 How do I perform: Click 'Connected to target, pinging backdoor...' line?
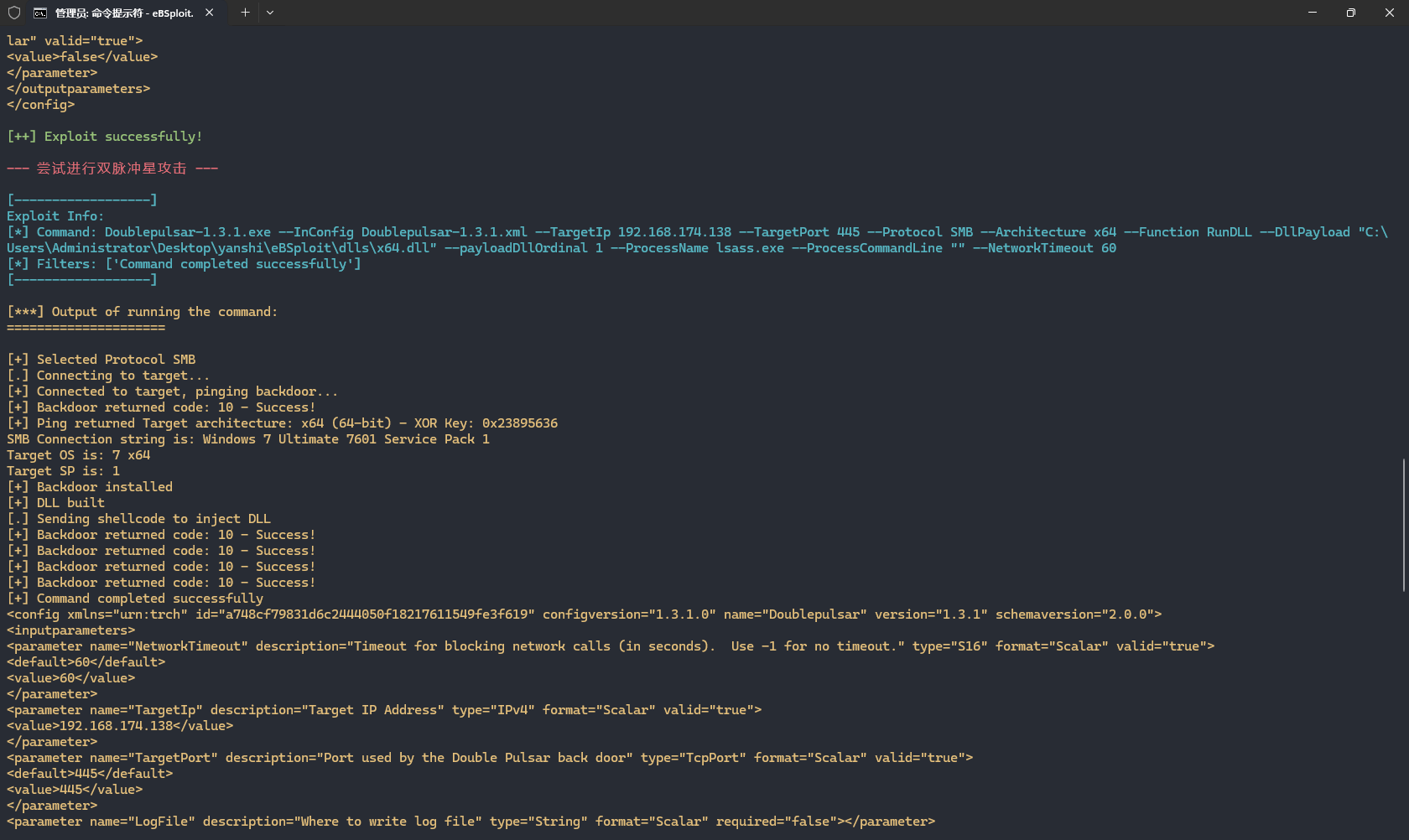[173, 391]
